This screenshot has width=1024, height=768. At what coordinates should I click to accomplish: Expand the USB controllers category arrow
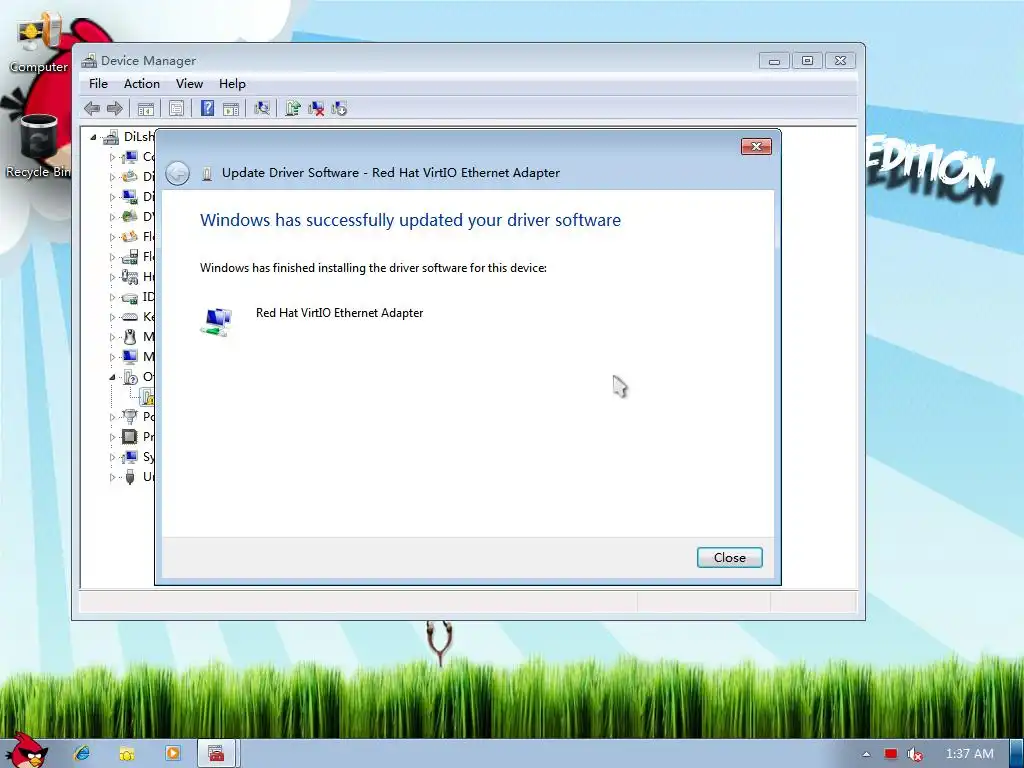pos(112,477)
